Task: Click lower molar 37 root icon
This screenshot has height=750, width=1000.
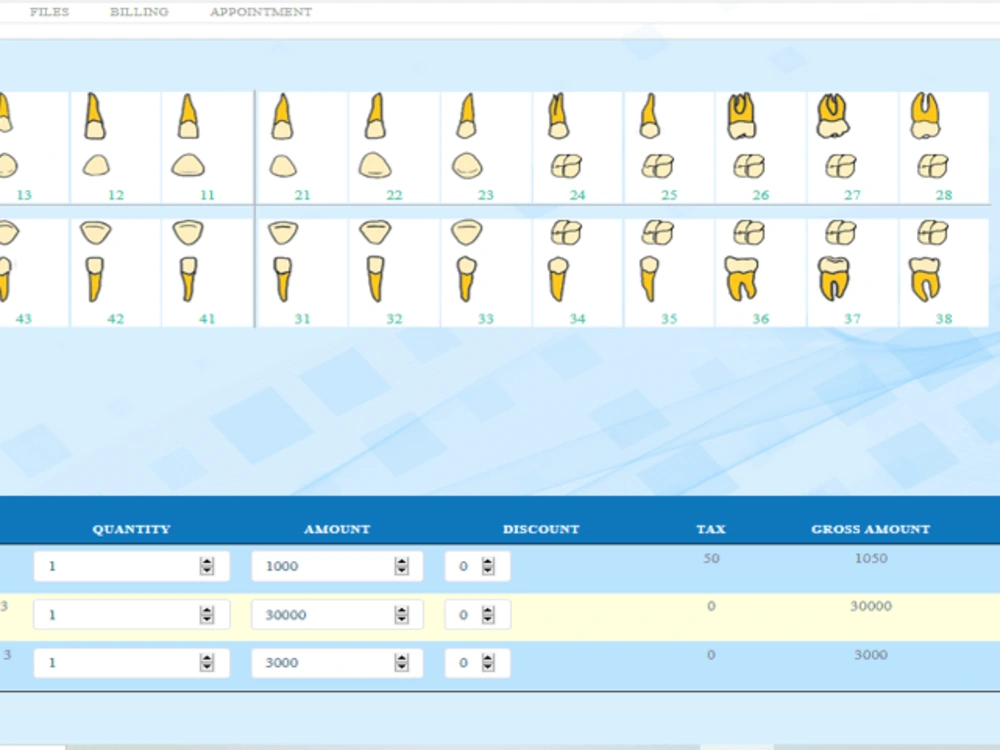Action: click(x=834, y=279)
